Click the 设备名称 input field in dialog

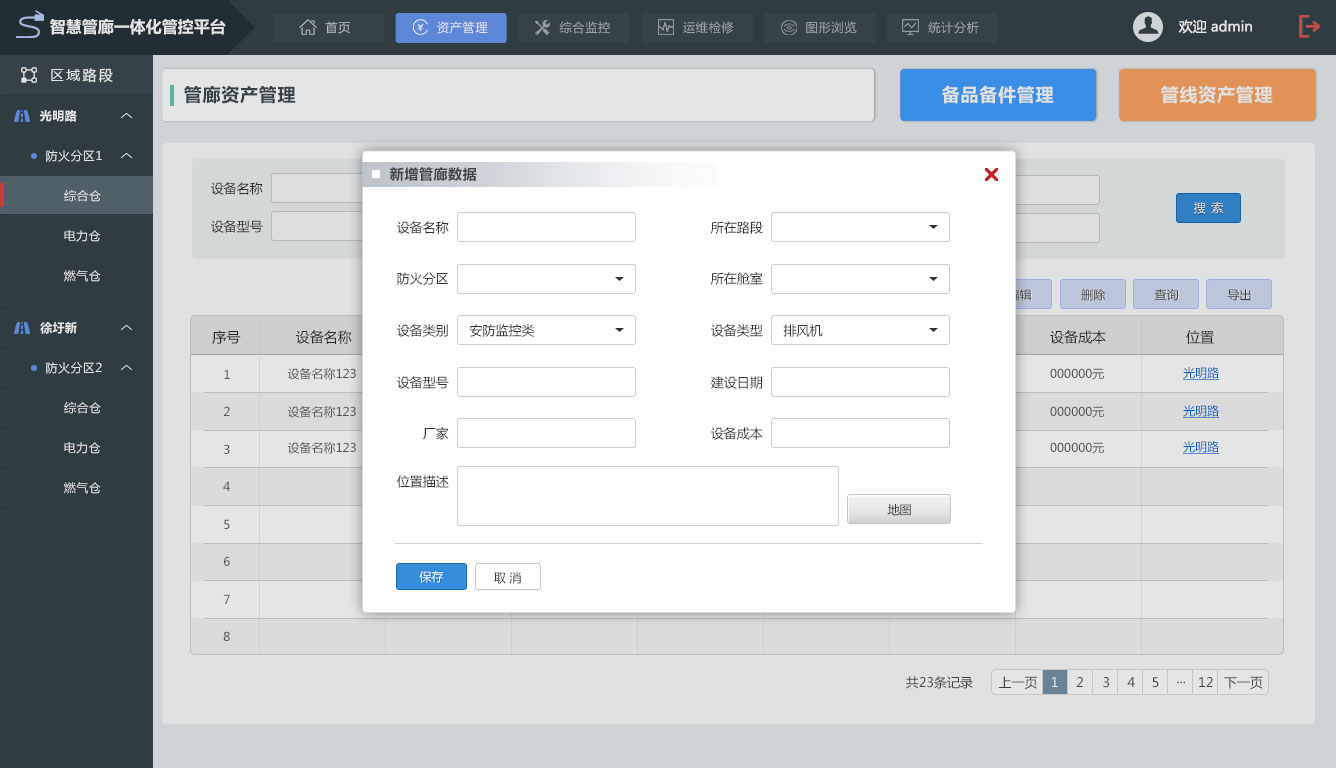tap(546, 227)
